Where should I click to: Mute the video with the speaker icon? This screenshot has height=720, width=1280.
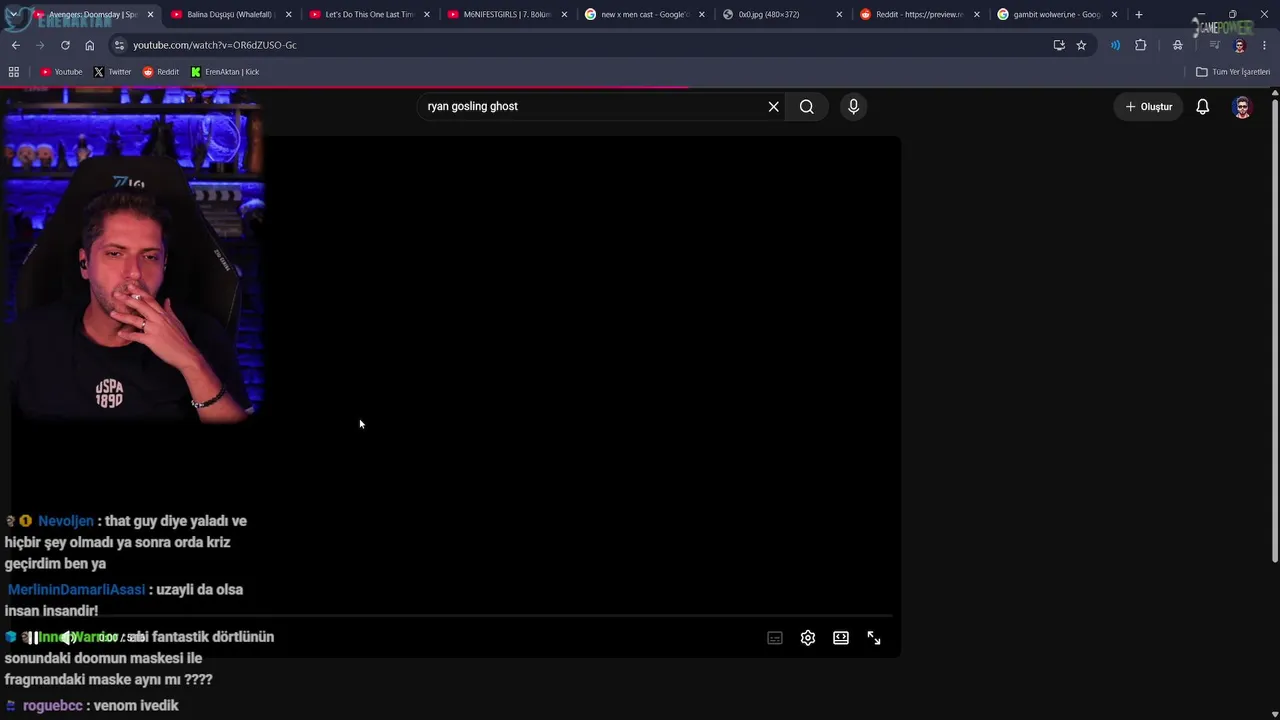click(67, 638)
